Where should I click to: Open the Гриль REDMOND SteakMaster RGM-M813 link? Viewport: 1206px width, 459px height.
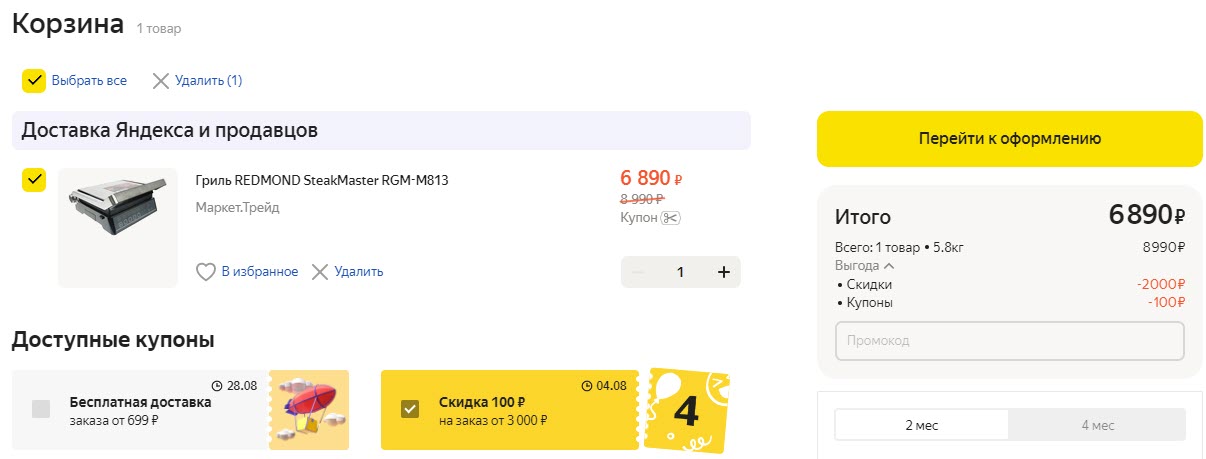pos(322,181)
